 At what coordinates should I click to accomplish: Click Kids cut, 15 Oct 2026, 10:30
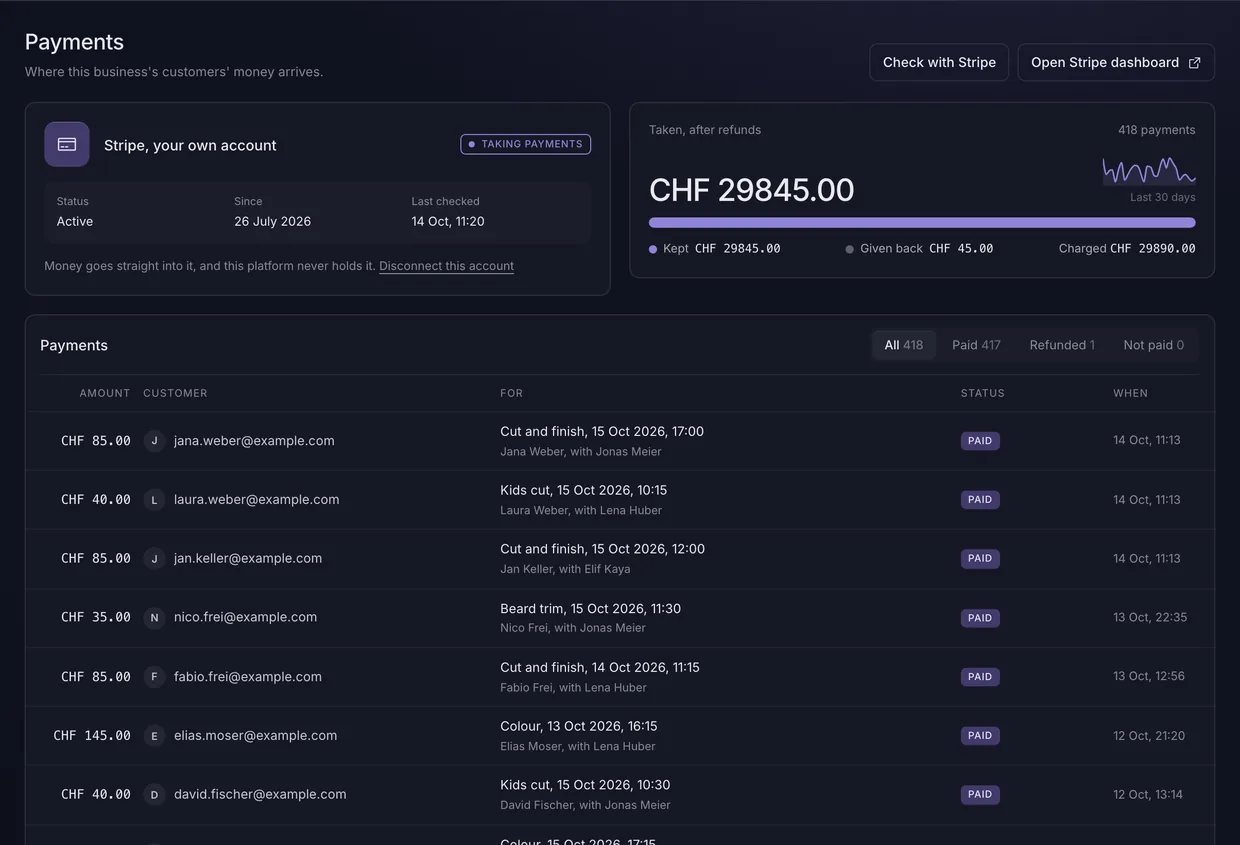click(585, 786)
